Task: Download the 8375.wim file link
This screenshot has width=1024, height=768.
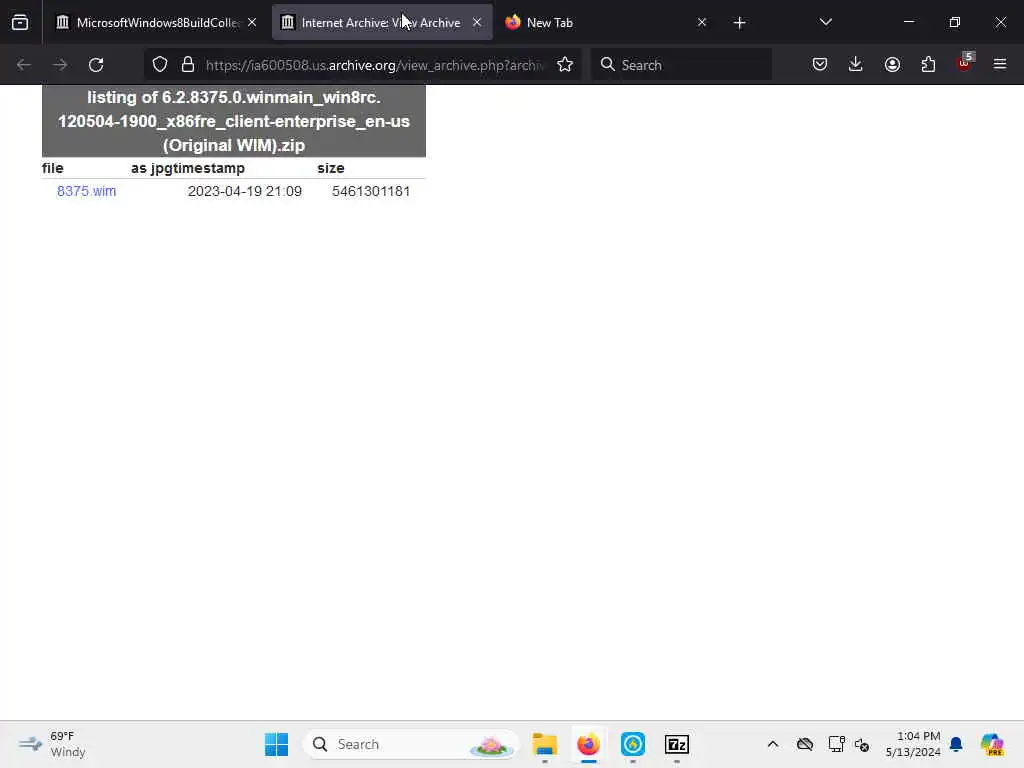Action: [x=86, y=191]
